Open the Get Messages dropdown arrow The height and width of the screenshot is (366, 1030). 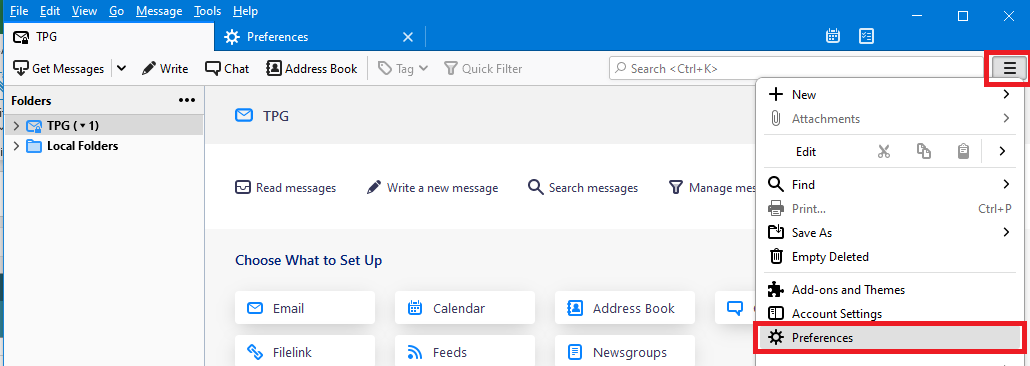(122, 68)
